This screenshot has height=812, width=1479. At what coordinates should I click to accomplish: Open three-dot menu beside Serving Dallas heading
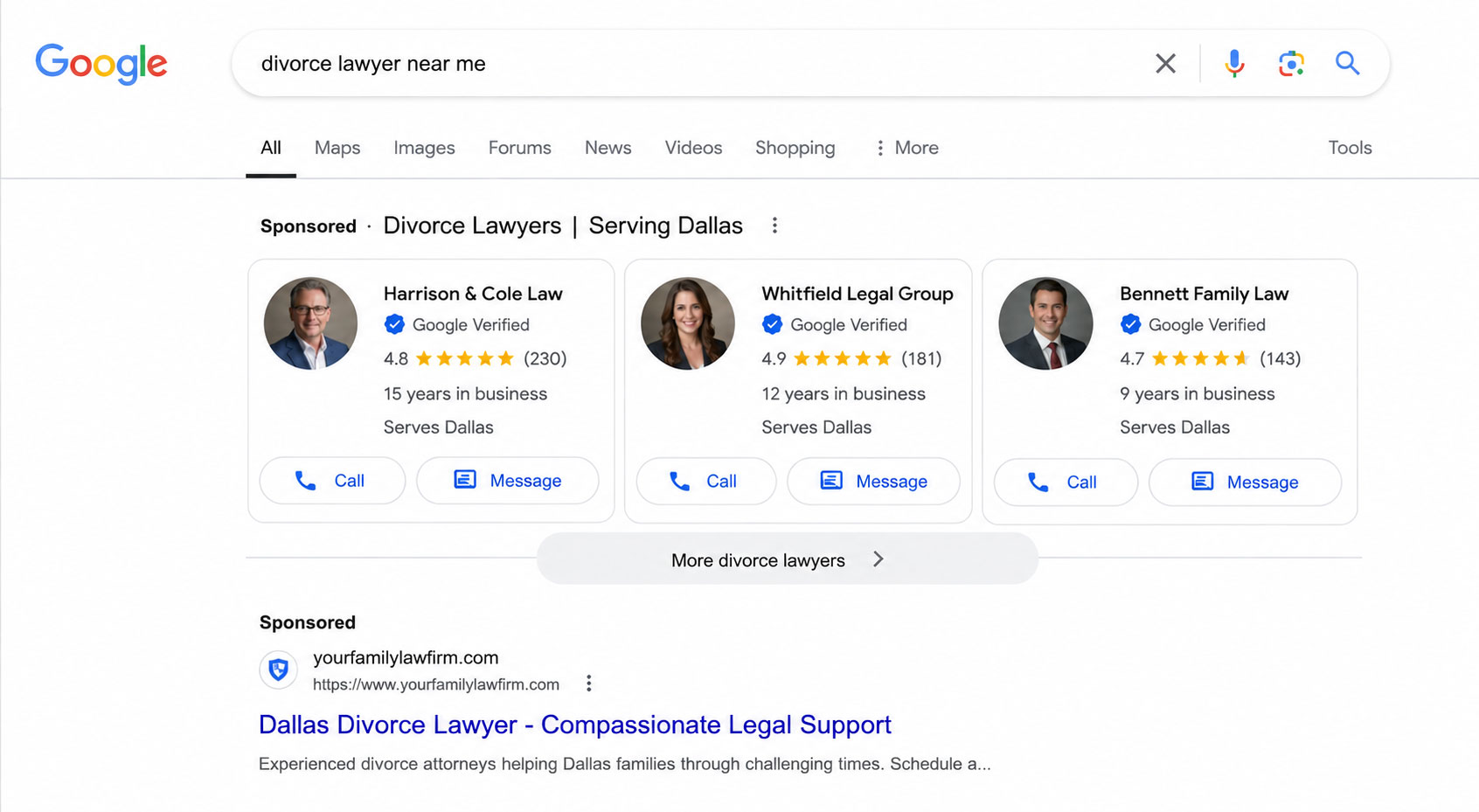[x=774, y=226]
